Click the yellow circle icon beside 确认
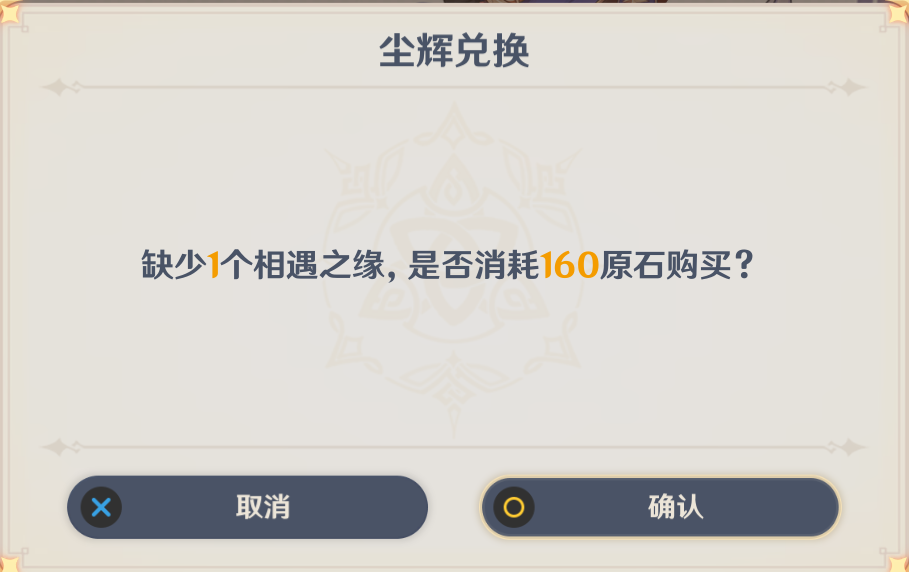The height and width of the screenshot is (572, 909). 513,507
